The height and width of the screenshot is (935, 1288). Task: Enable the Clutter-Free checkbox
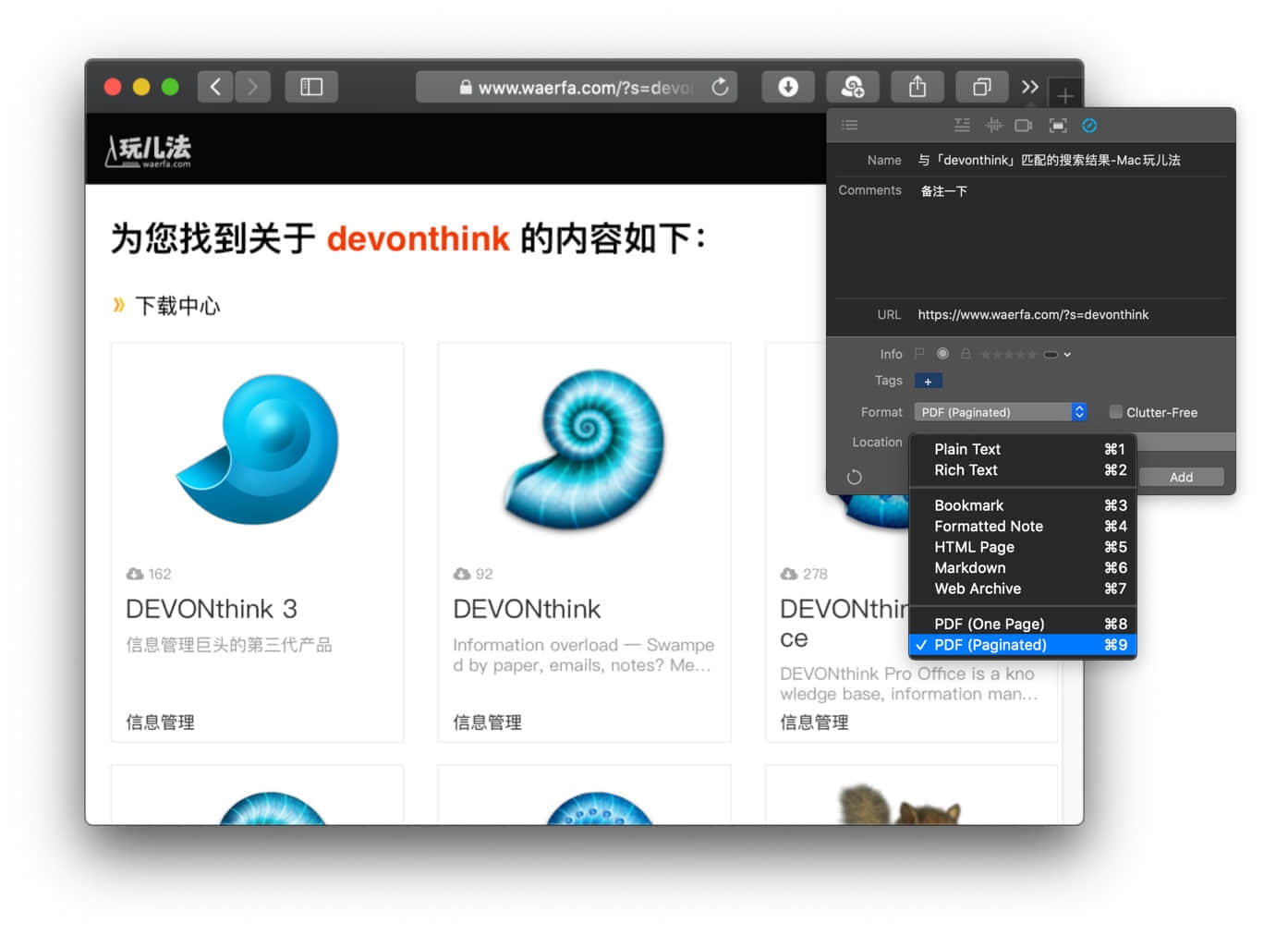1115,412
